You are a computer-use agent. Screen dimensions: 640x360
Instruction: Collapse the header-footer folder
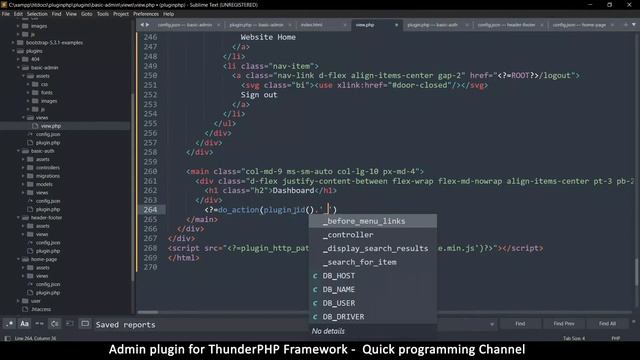click(x=18, y=218)
